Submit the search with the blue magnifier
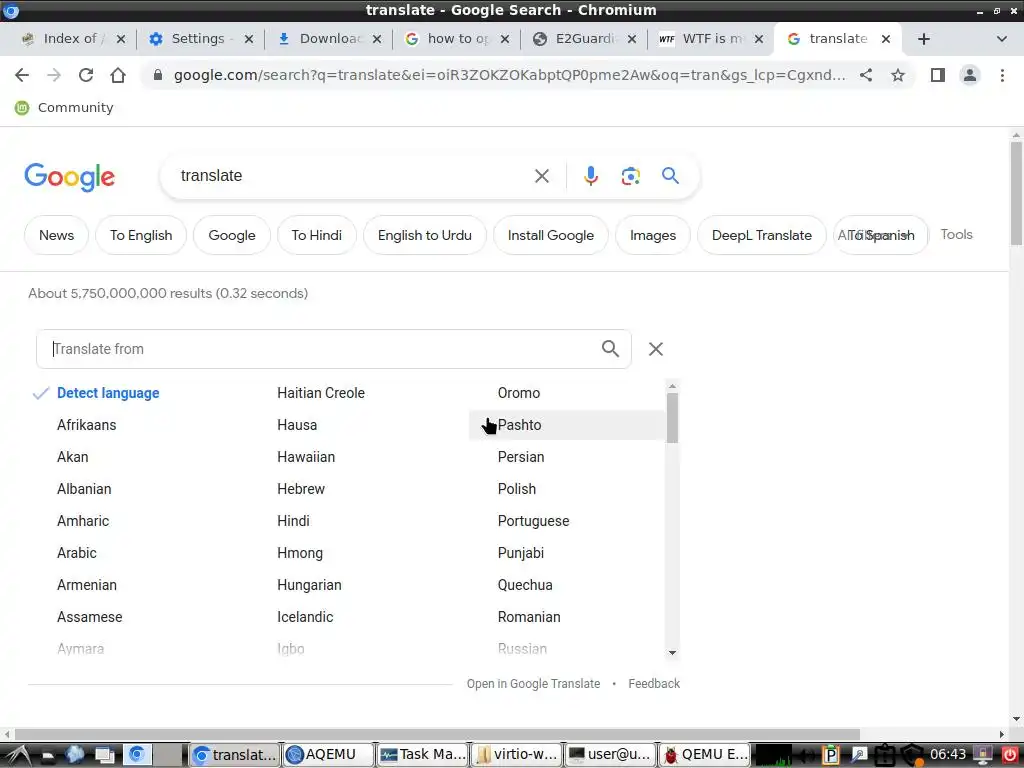The image size is (1024, 768). [x=670, y=176]
